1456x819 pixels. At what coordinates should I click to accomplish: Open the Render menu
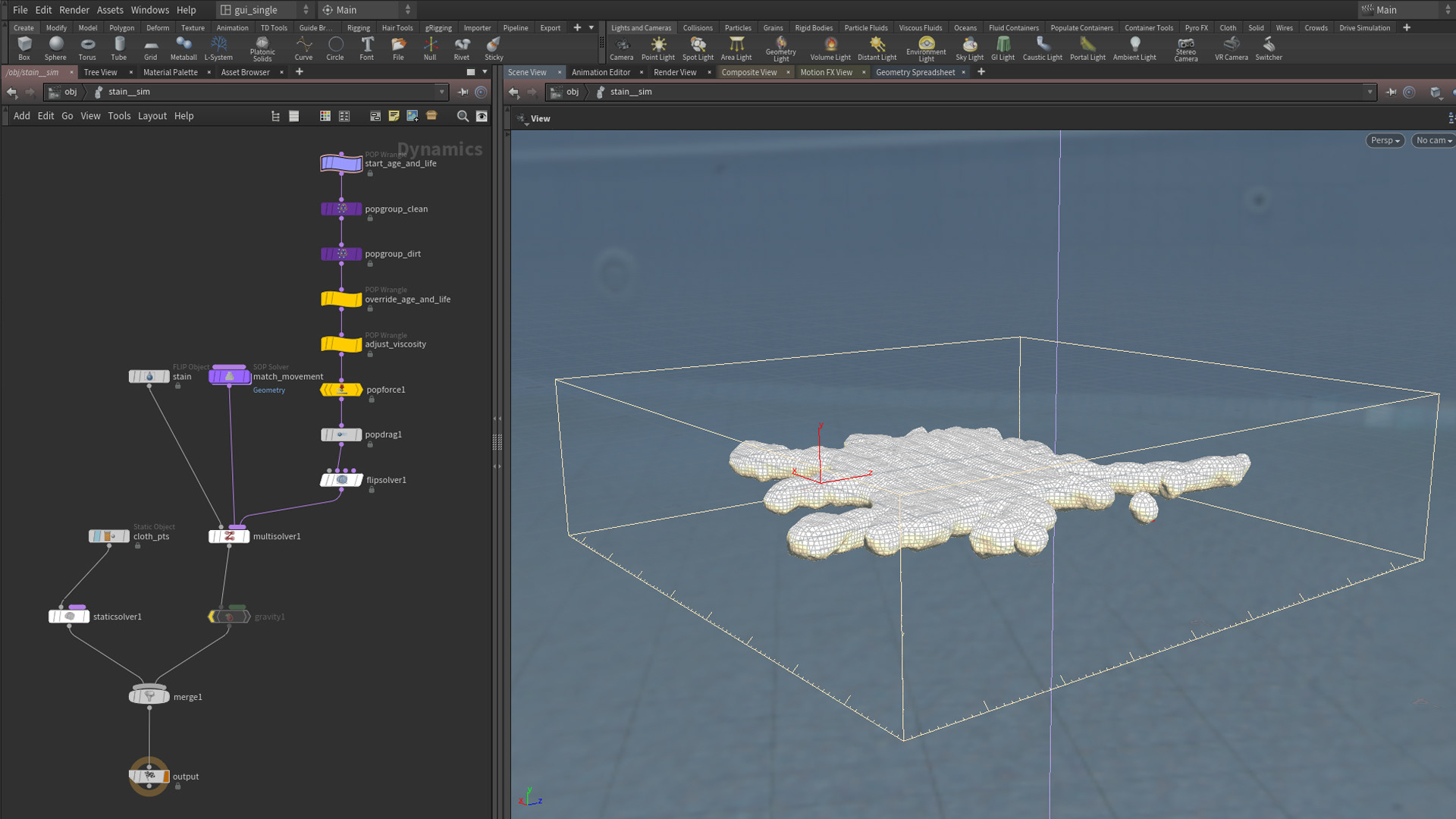[74, 10]
